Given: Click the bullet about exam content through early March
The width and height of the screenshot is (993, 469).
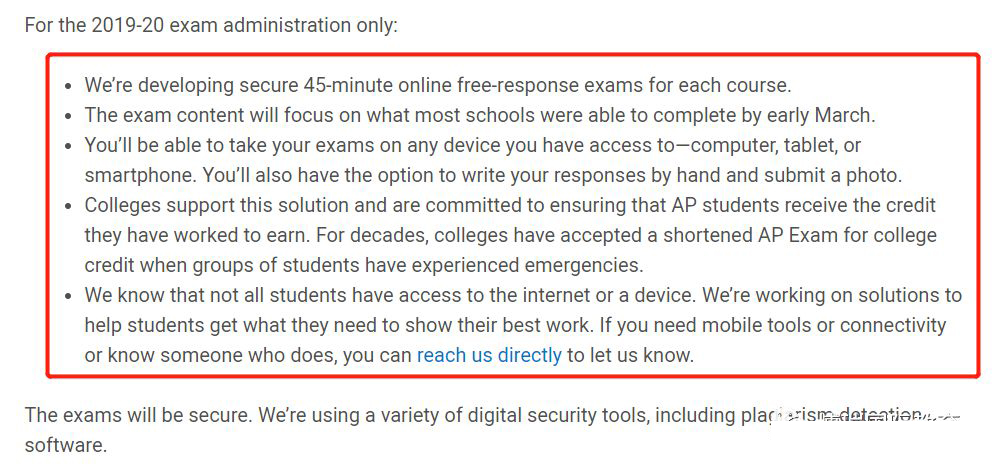Looking at the screenshot, I should click(479, 115).
